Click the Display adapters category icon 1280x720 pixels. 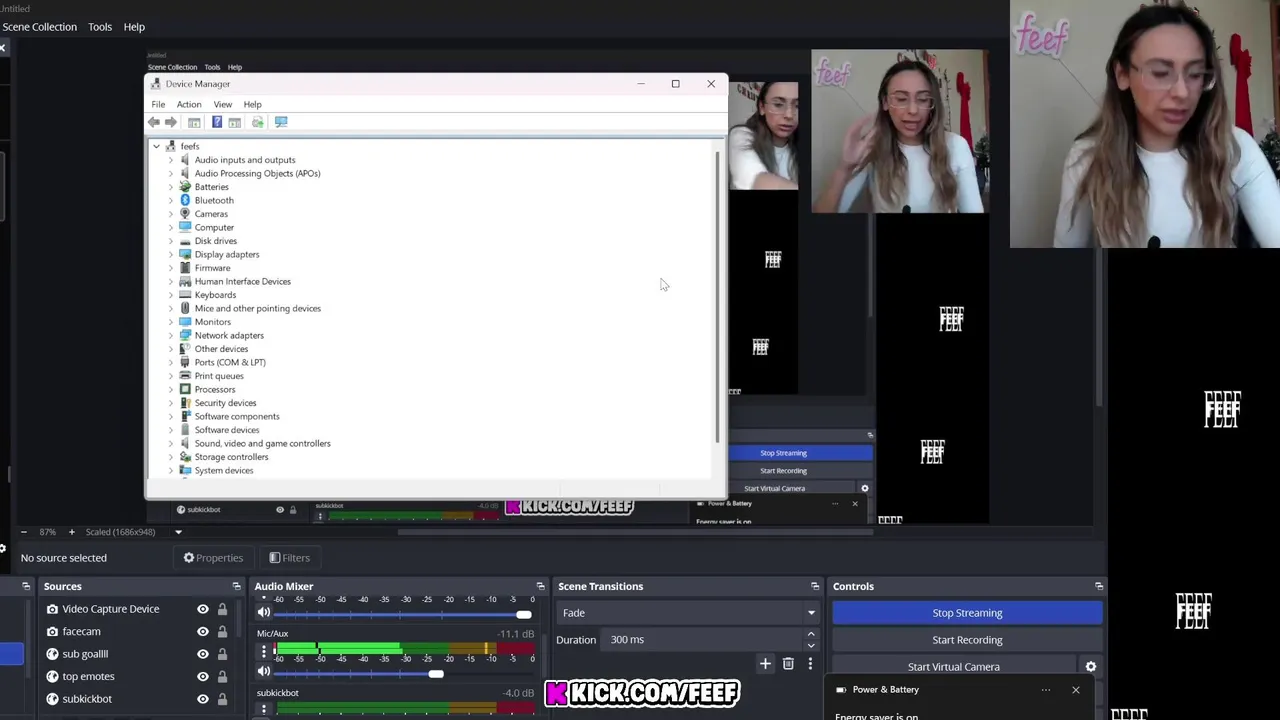tap(185, 254)
